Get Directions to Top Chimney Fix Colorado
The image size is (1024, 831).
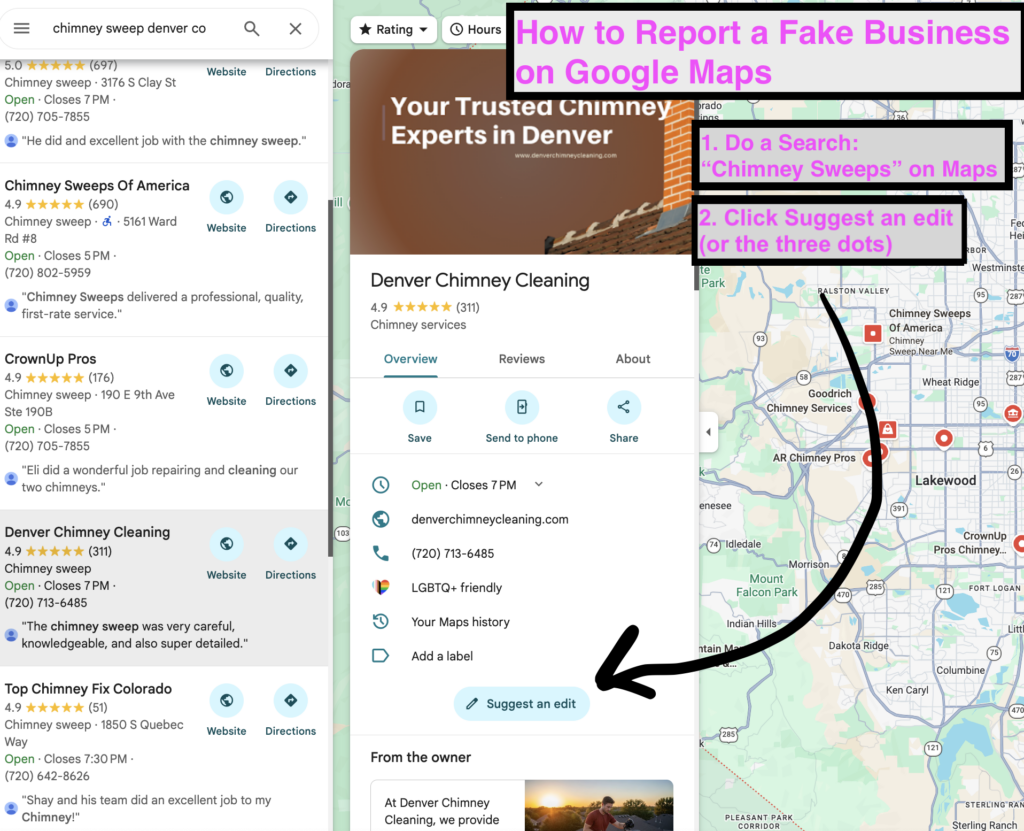[290, 701]
